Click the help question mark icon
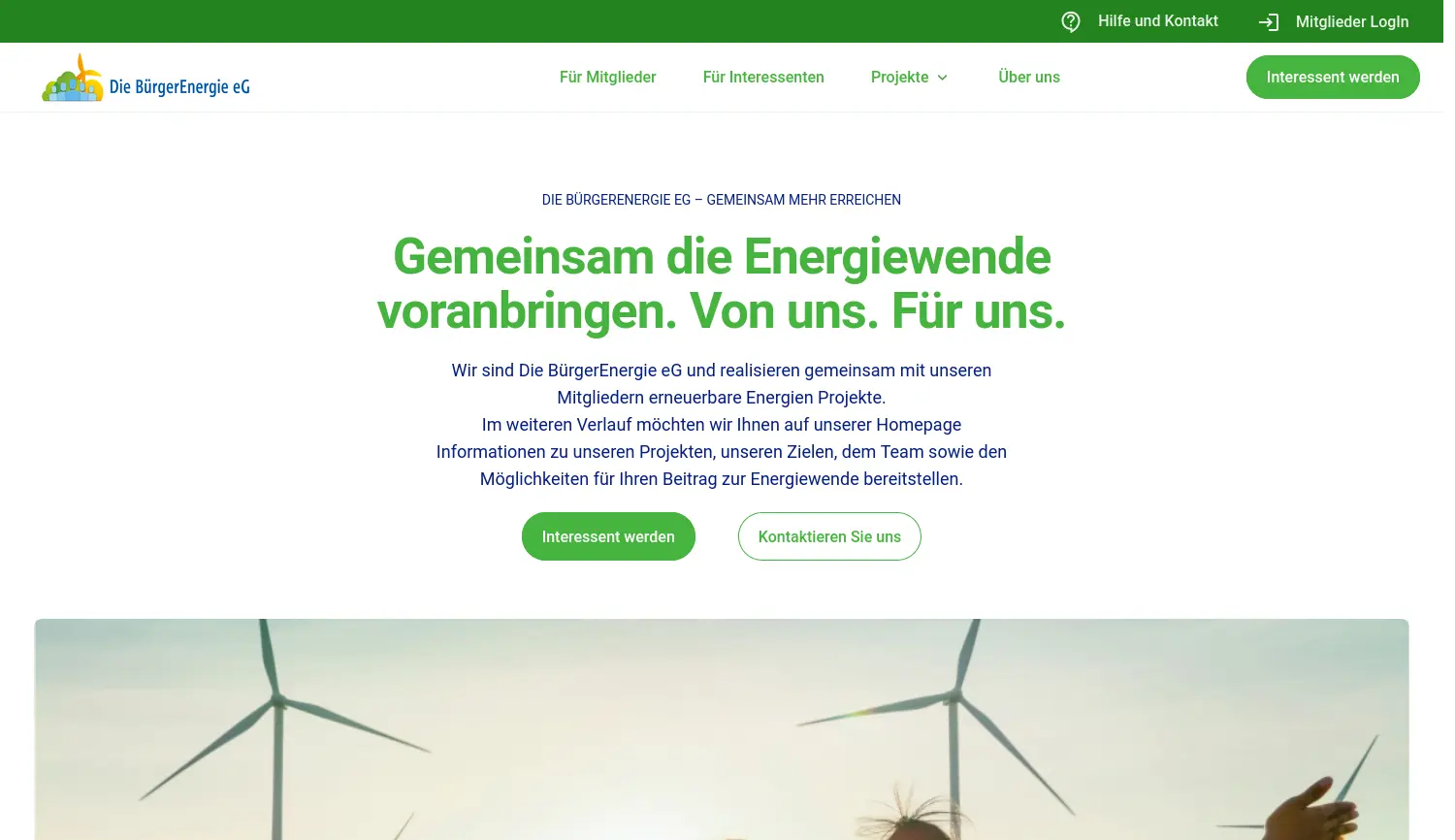The height and width of the screenshot is (840, 1455). pos(1071,21)
